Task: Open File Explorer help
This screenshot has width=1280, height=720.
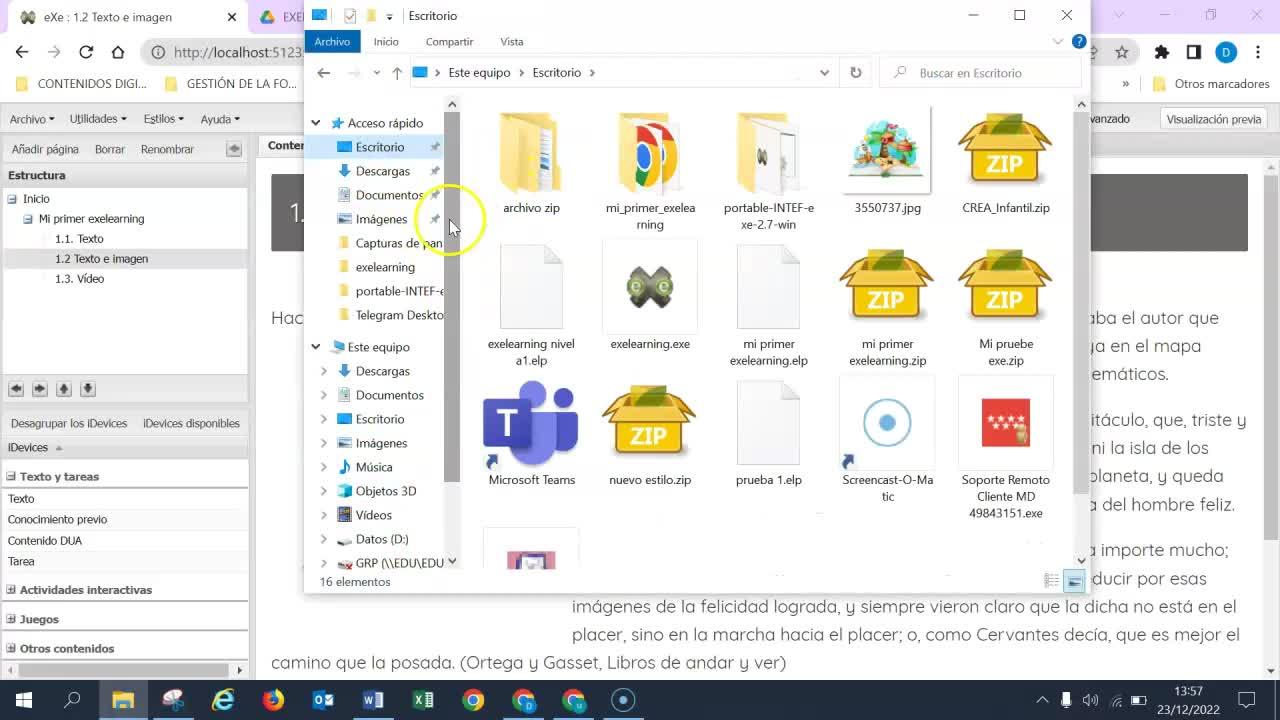Action: pos(1079,42)
